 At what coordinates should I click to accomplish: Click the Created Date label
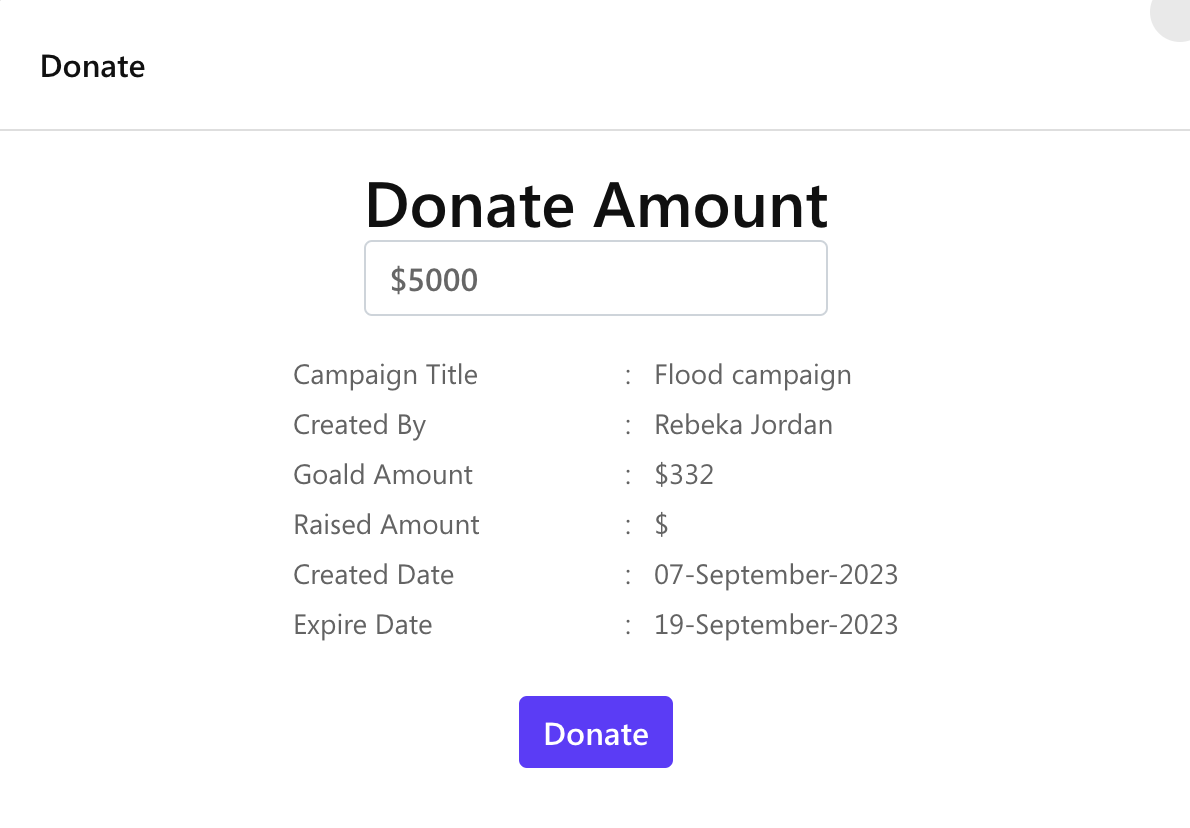click(373, 575)
